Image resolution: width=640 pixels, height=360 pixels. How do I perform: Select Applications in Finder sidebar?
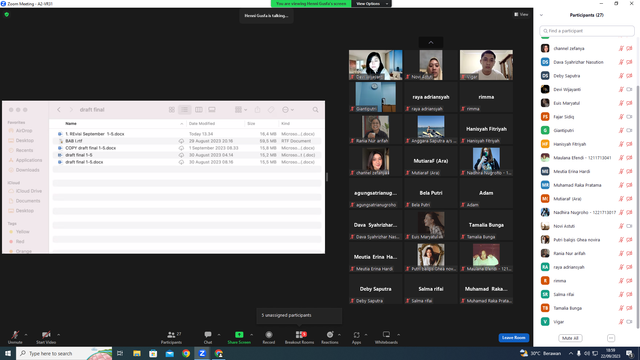click(29, 160)
